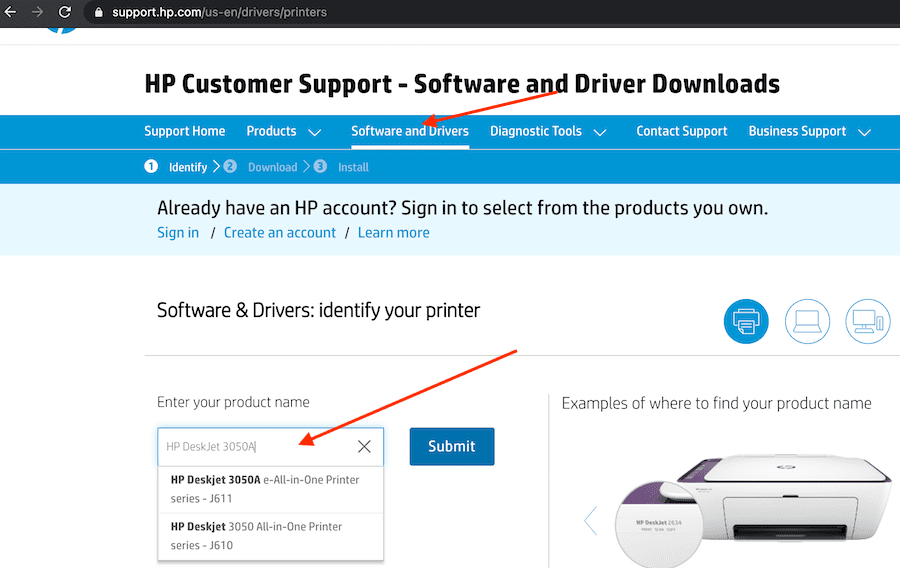Choose HP Deskjet 3050 J610 suggestion

point(270,536)
